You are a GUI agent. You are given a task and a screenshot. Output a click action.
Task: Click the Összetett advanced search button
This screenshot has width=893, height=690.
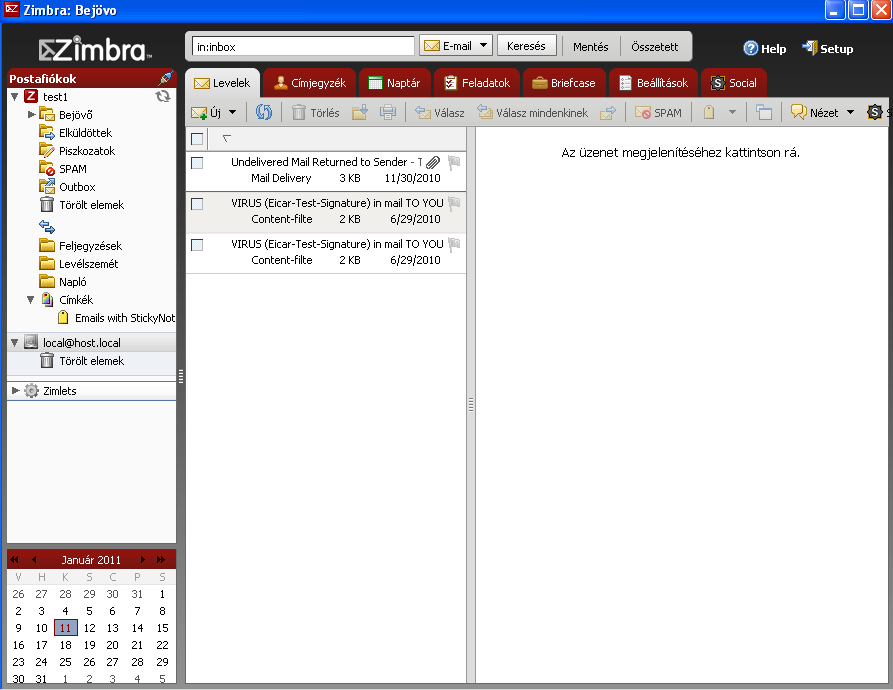pos(654,47)
